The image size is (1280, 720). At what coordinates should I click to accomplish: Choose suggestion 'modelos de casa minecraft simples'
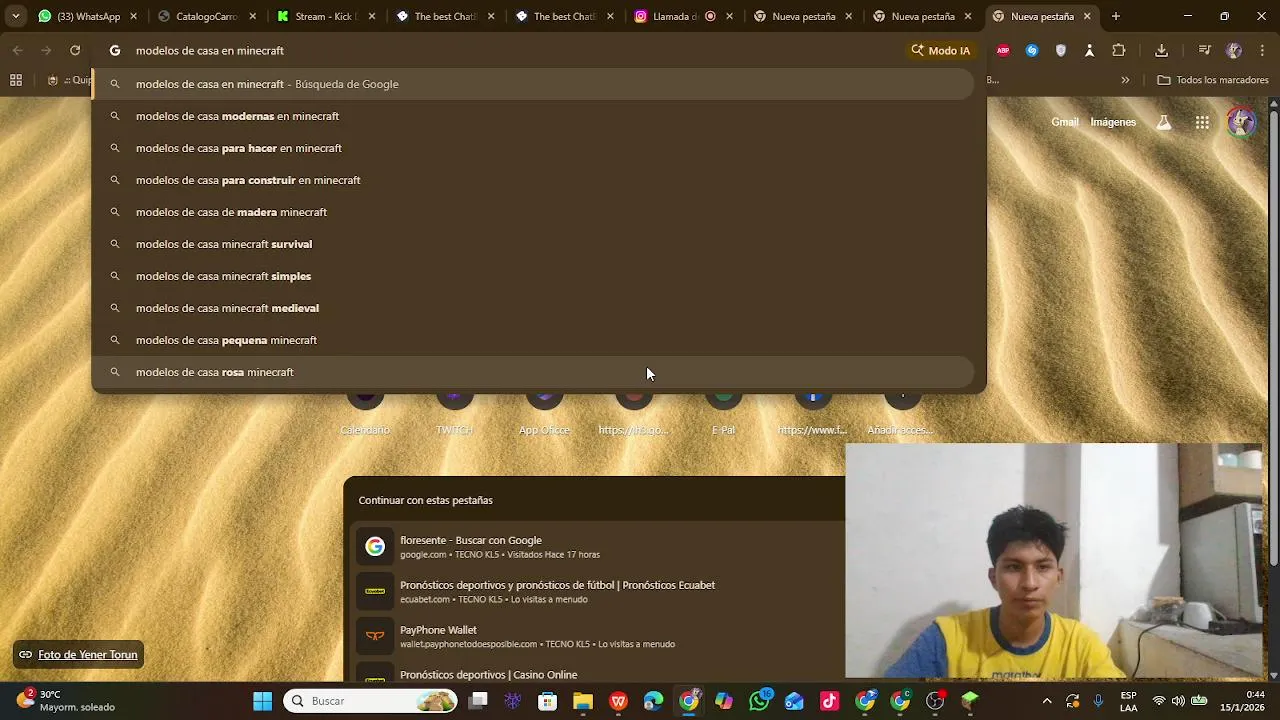point(532,276)
